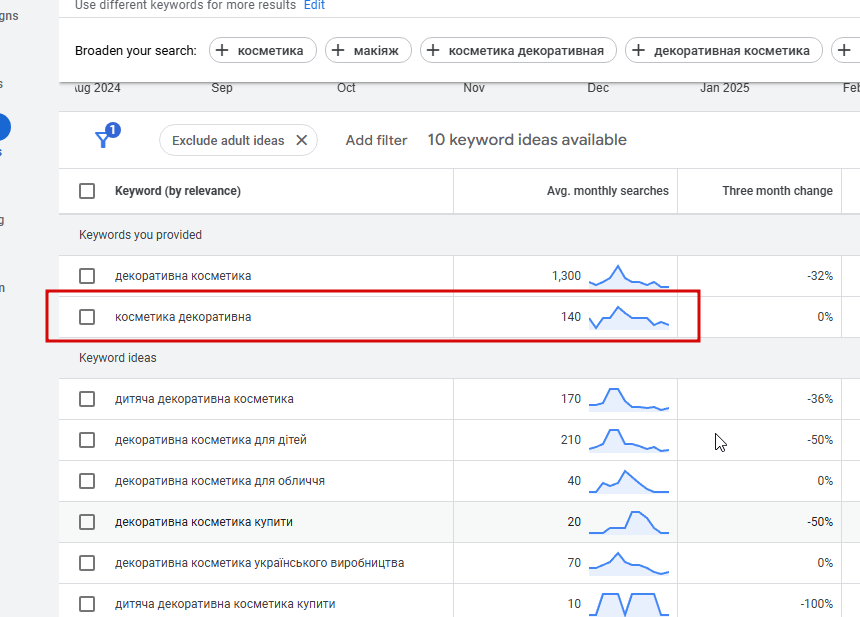View trend sparkline for косметика декоративна
This screenshot has height=617, width=860.
coord(629,317)
